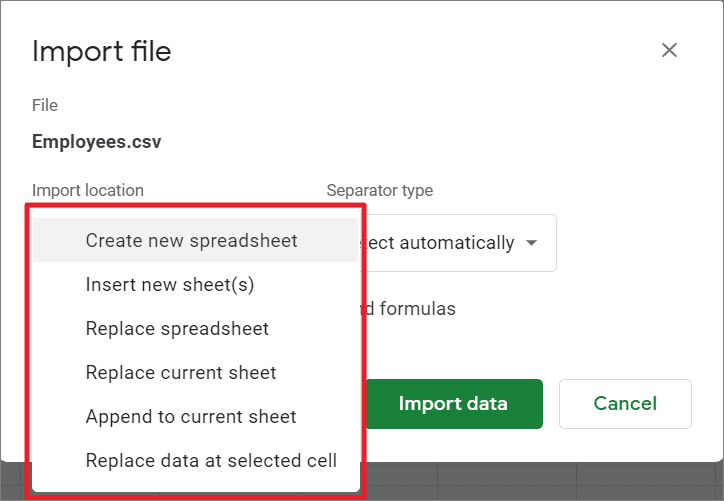
Task: Click the File heading label
Action: 45,105
